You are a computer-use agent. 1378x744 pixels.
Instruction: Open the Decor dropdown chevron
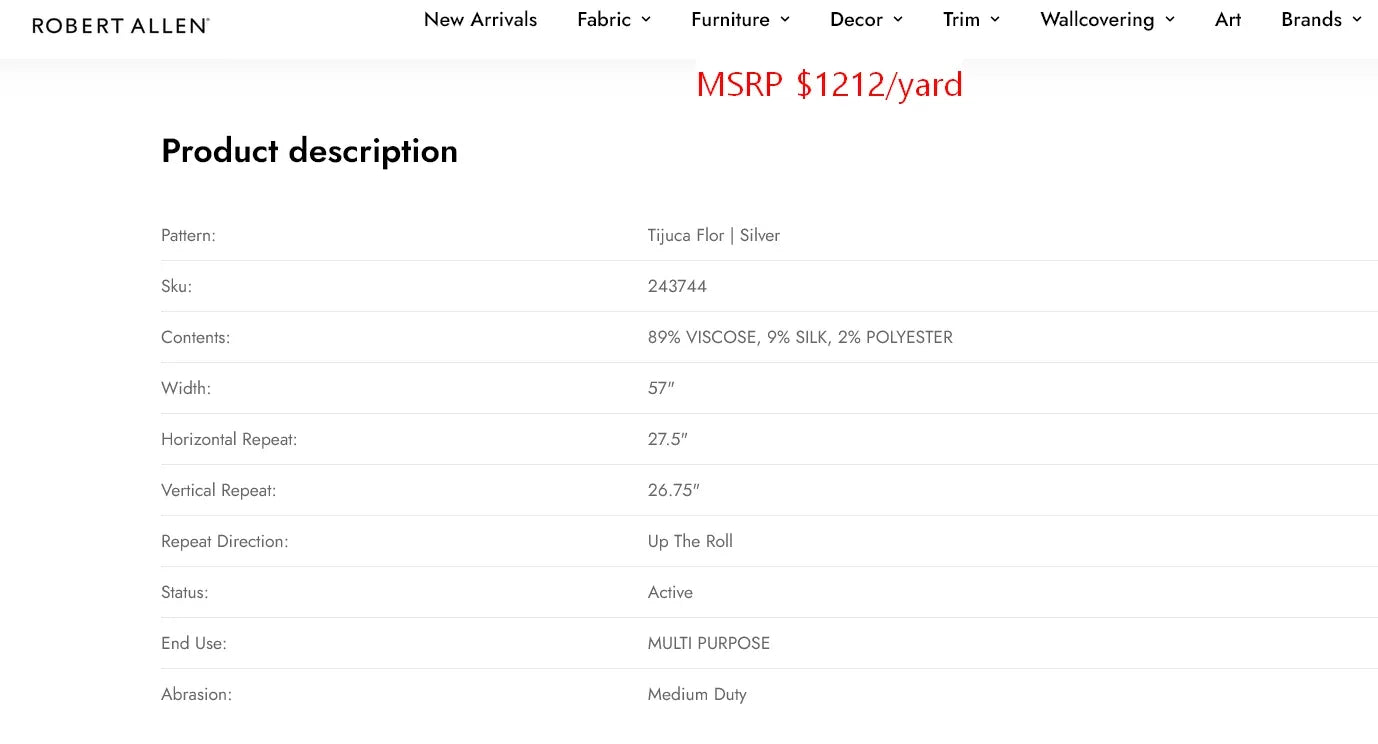[898, 20]
